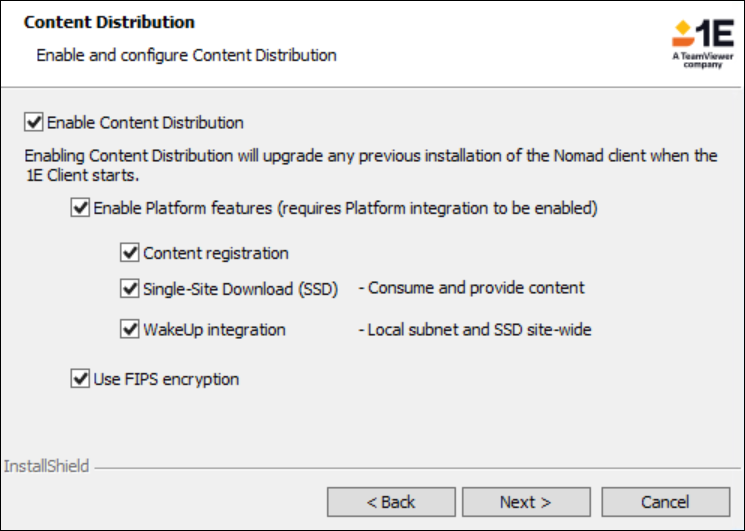Click the 'Use FIPS encryption' label text
The image size is (745, 531).
(166, 379)
